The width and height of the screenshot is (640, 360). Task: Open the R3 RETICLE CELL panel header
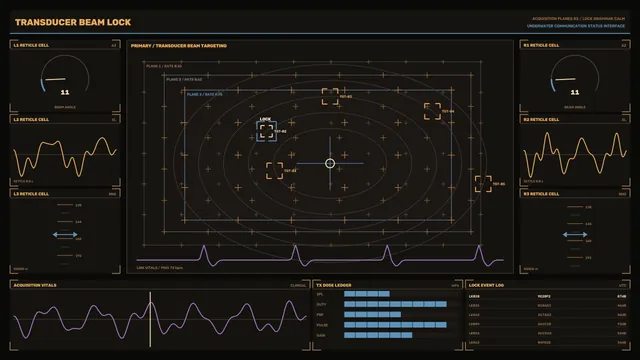pos(575,194)
